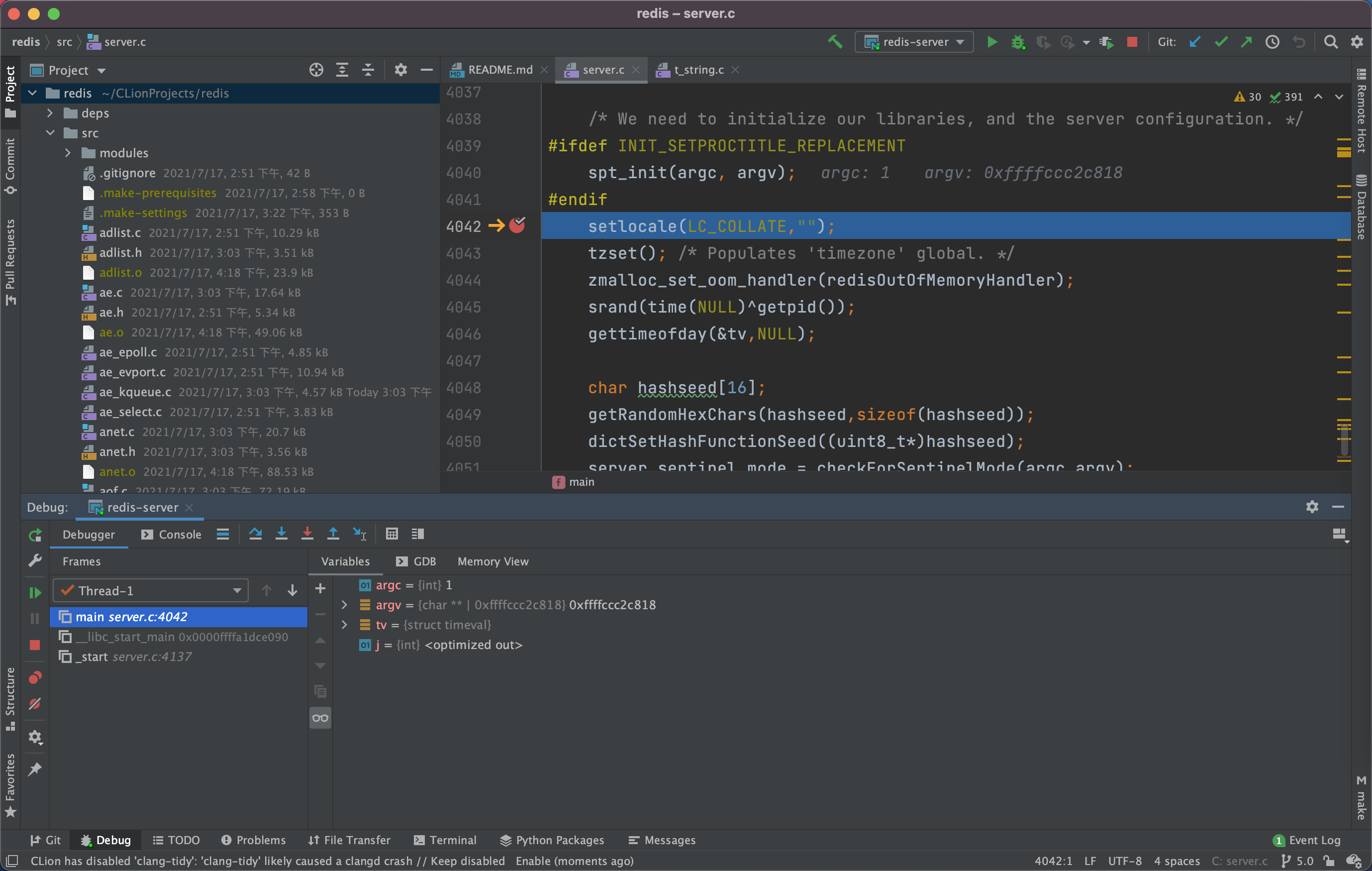Toggle the show watches glasses icon
This screenshot has height=871, width=1372.
tap(320, 718)
